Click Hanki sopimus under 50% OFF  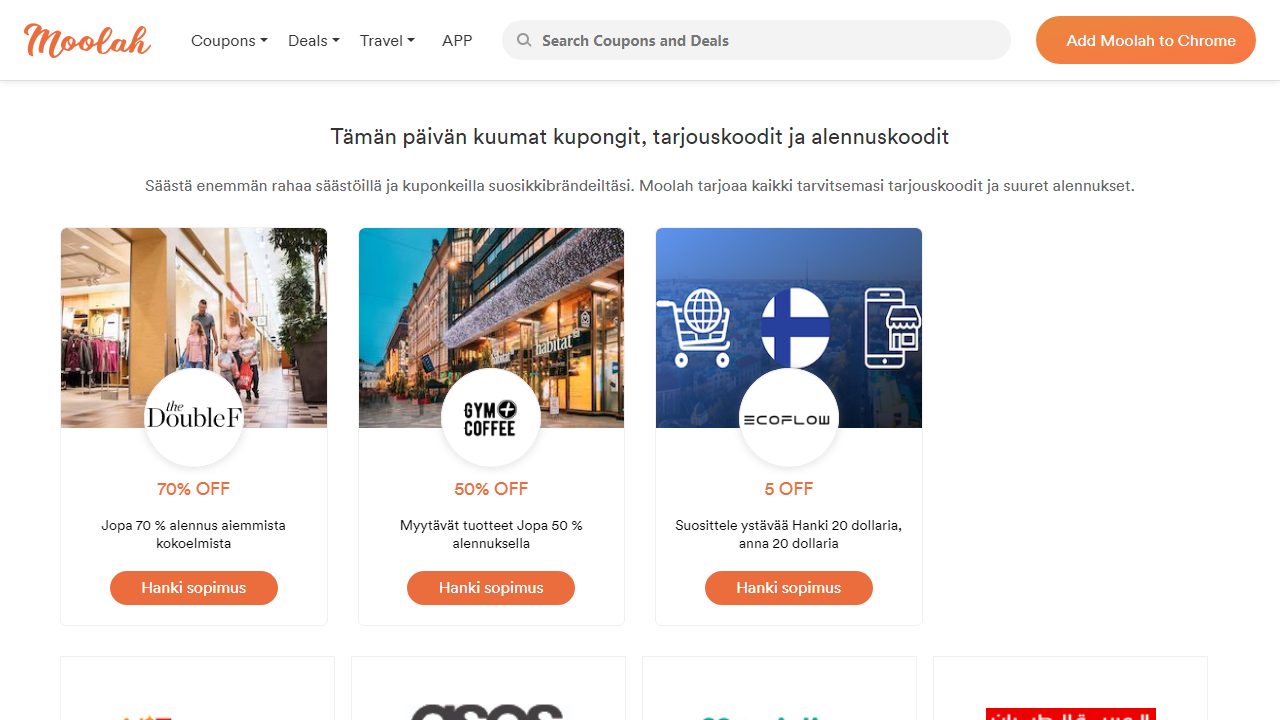pos(491,588)
